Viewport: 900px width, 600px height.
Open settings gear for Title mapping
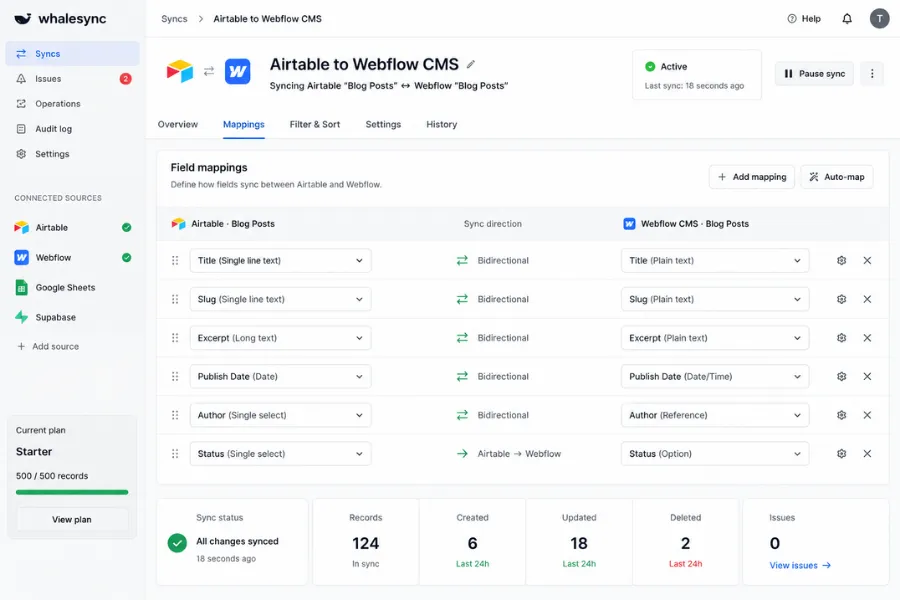click(x=841, y=261)
